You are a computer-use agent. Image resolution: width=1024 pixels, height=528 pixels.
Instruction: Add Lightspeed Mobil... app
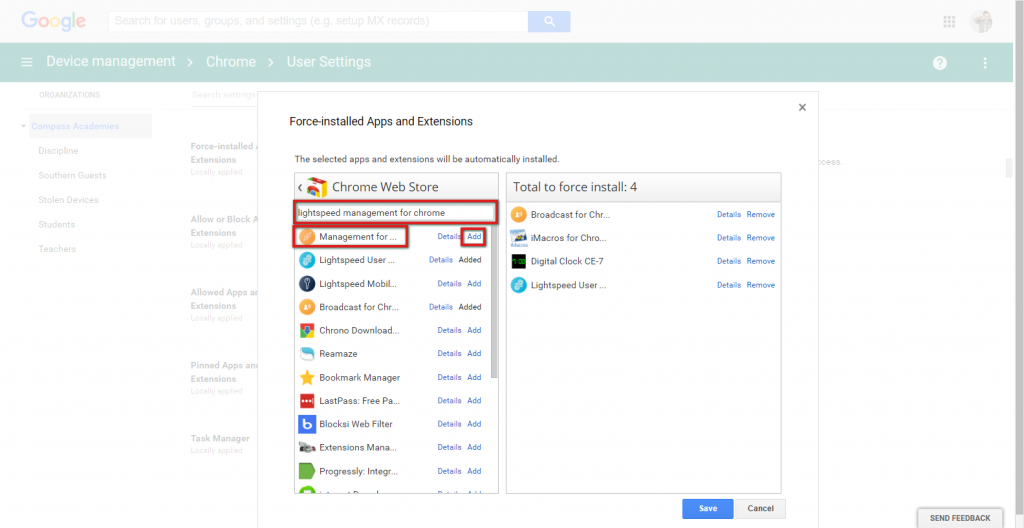(x=474, y=284)
